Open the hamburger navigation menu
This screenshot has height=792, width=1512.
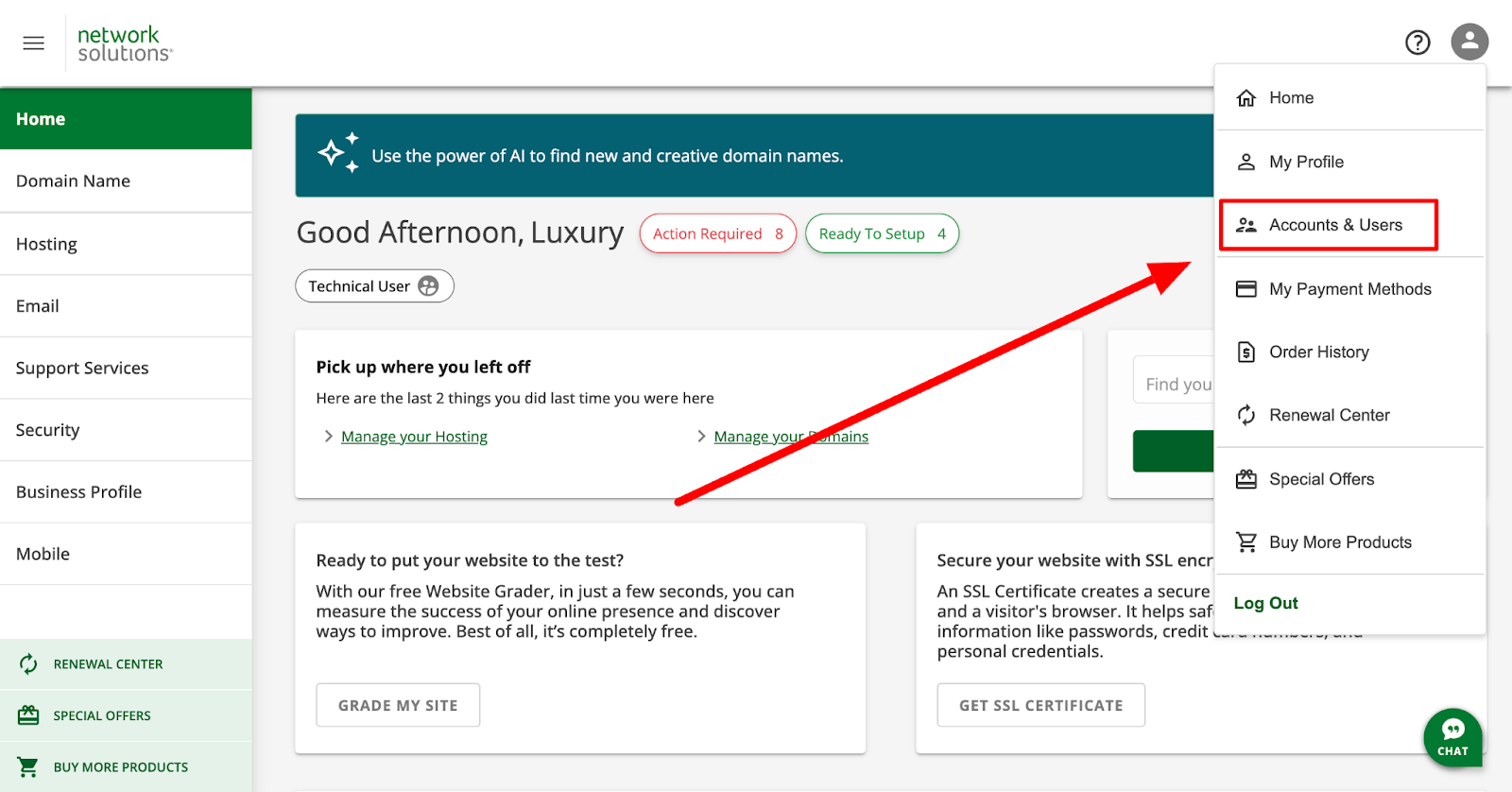[x=34, y=43]
